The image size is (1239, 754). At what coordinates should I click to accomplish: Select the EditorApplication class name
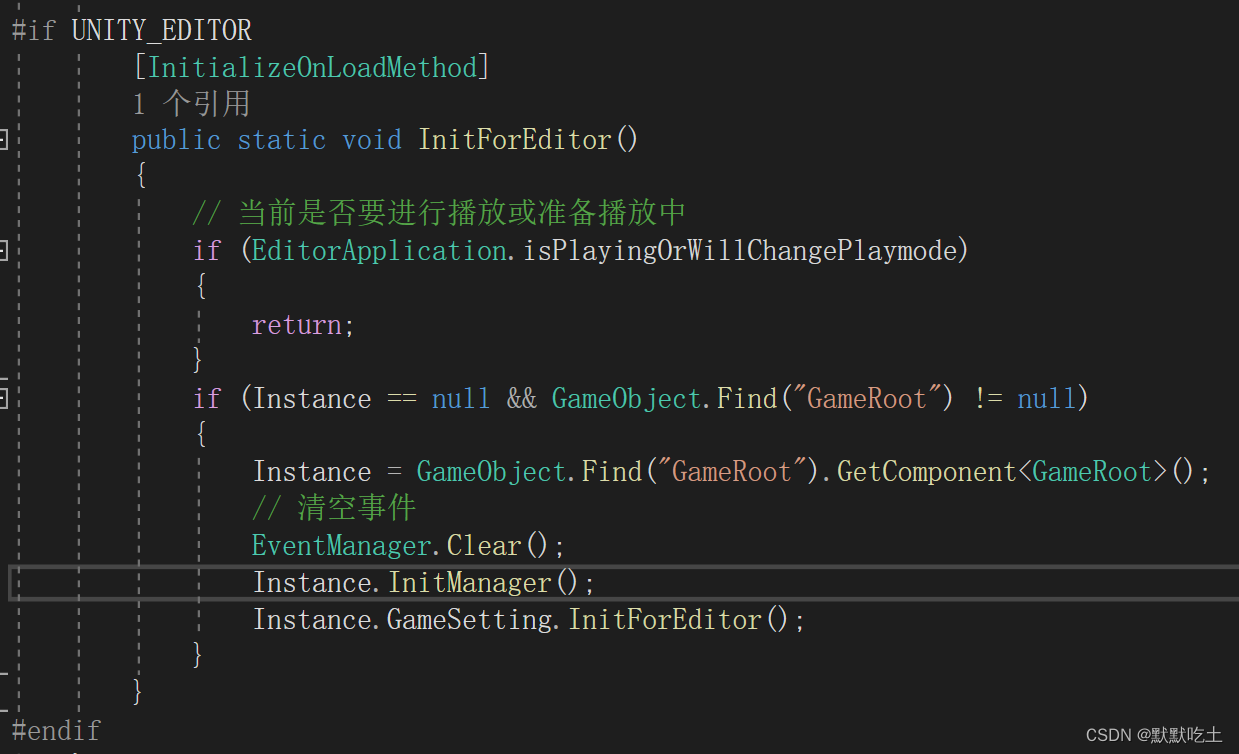click(377, 251)
